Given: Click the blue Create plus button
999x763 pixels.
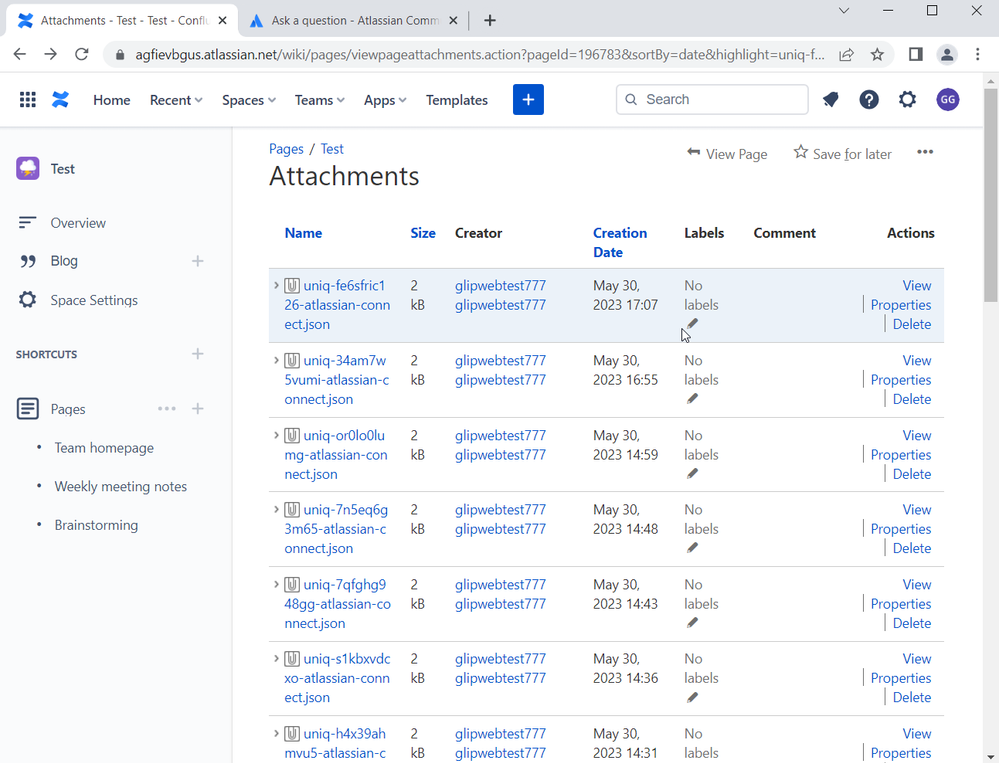Looking at the screenshot, I should click(x=528, y=99).
